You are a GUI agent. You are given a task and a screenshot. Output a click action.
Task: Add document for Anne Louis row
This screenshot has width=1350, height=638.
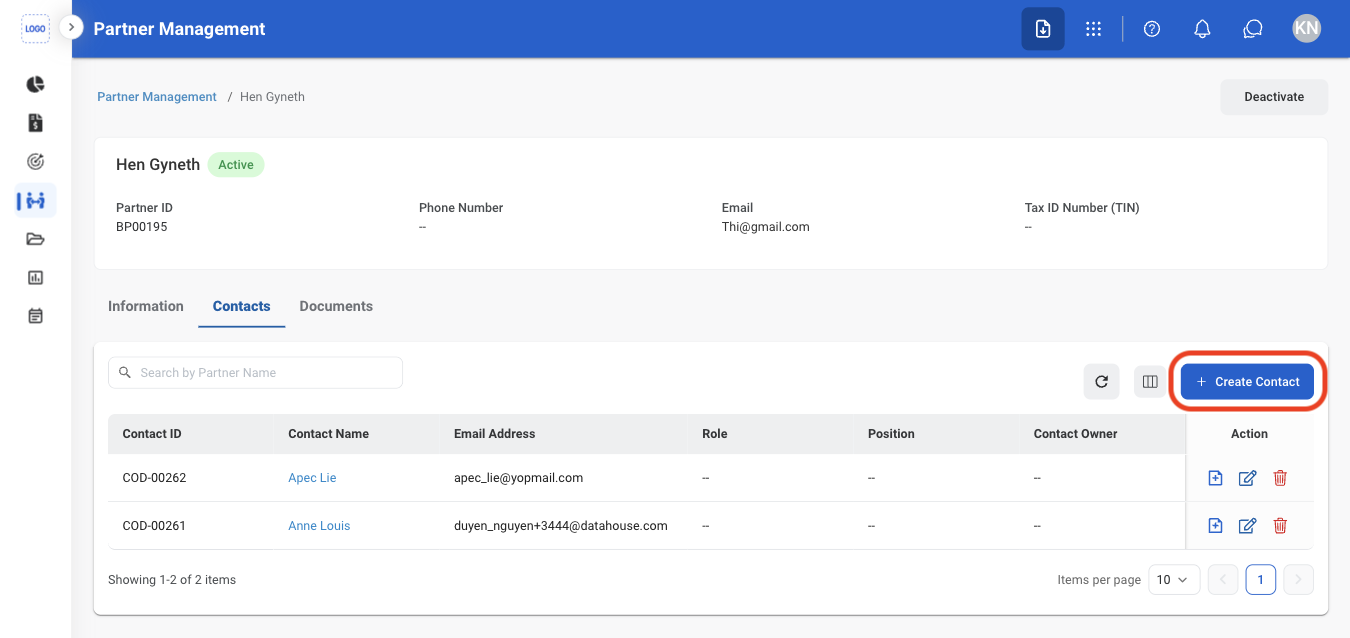[x=1215, y=526]
